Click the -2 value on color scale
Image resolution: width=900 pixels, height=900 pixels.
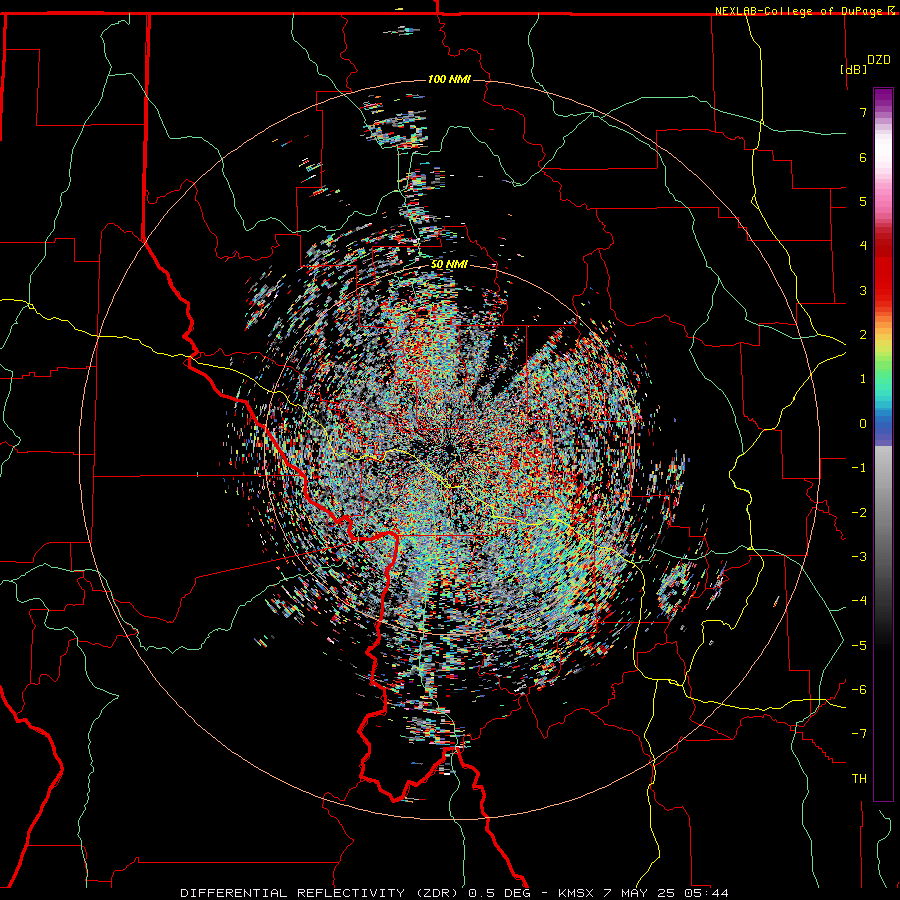859,513
